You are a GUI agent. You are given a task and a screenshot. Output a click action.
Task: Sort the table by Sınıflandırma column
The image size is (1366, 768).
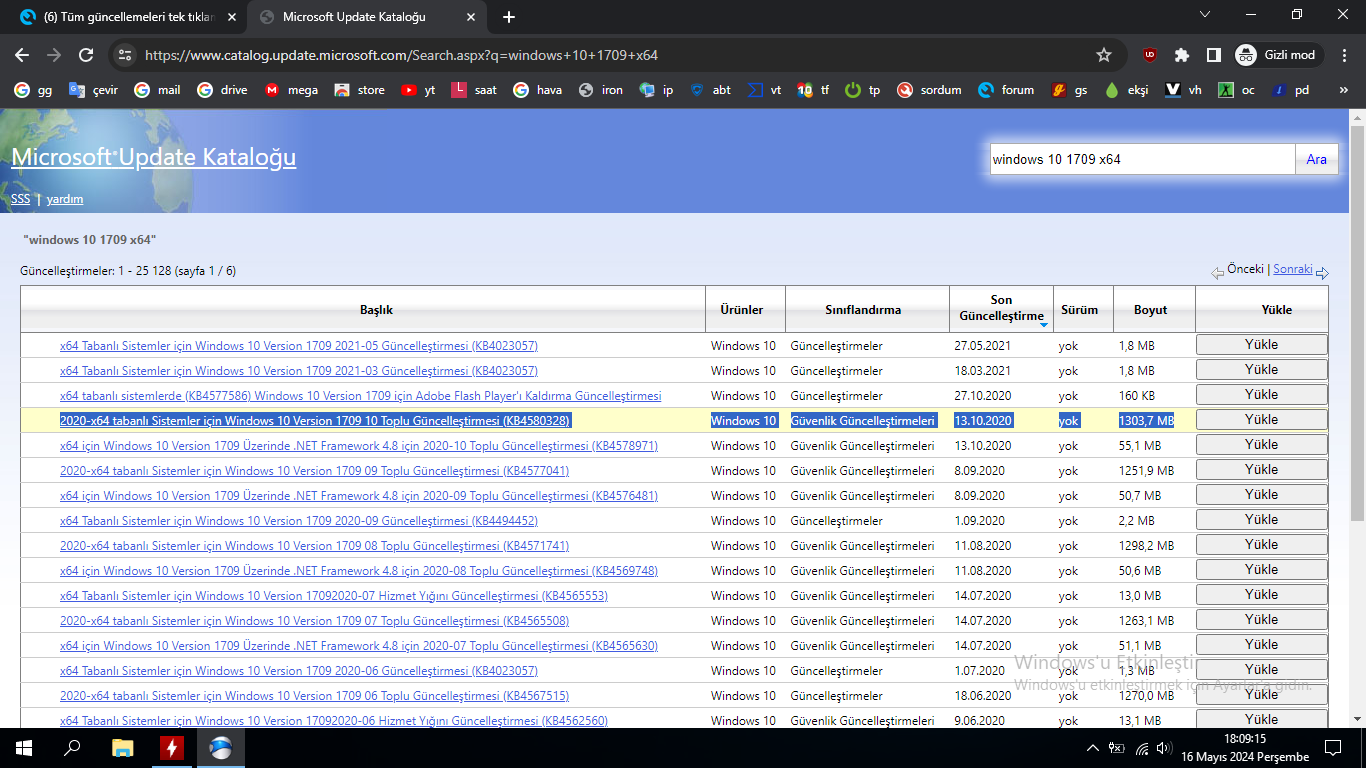863,310
